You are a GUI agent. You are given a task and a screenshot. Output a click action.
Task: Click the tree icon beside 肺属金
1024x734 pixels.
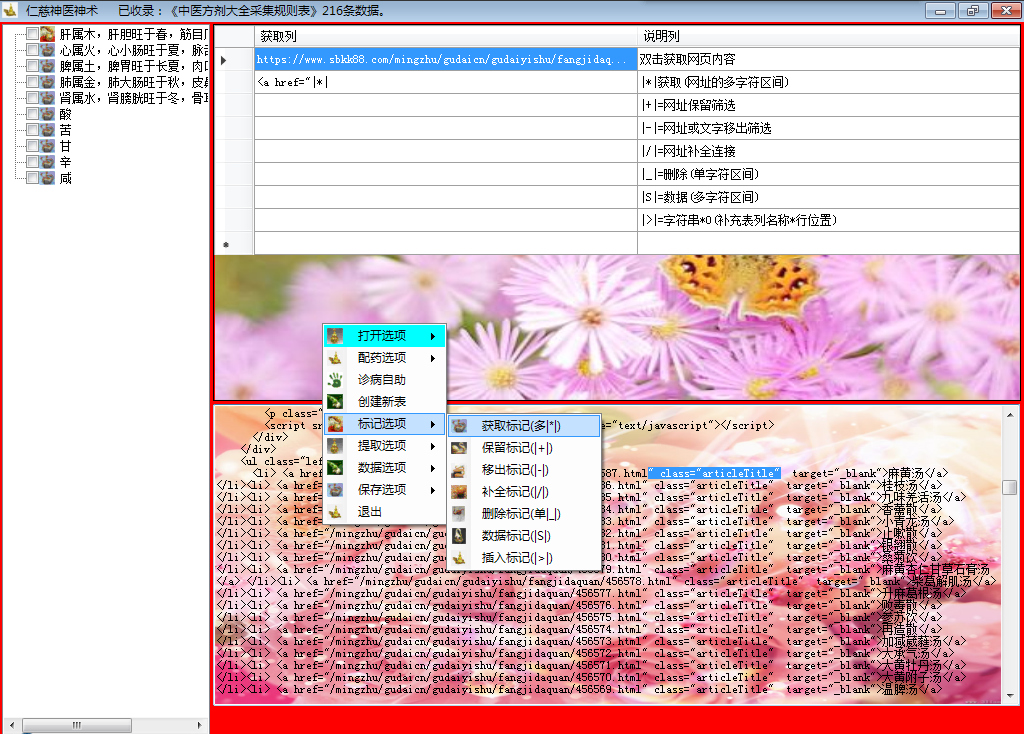[48, 82]
